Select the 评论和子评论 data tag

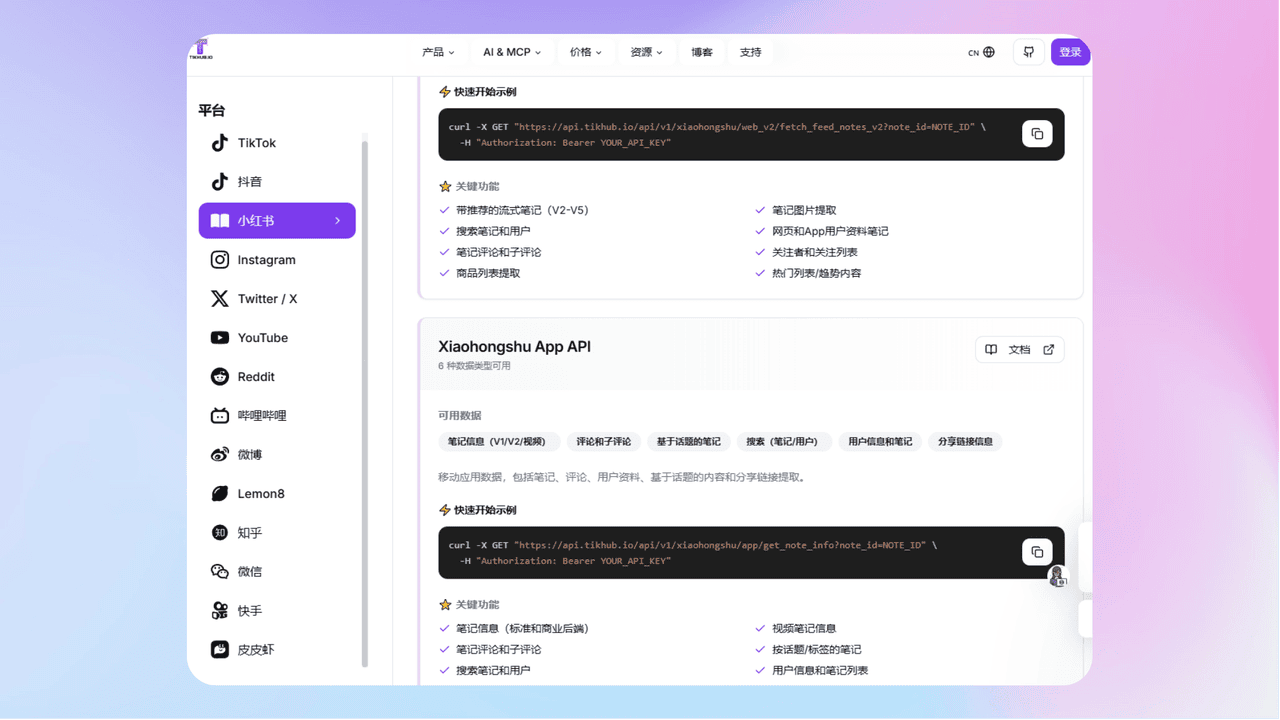pyautogui.click(x=603, y=441)
